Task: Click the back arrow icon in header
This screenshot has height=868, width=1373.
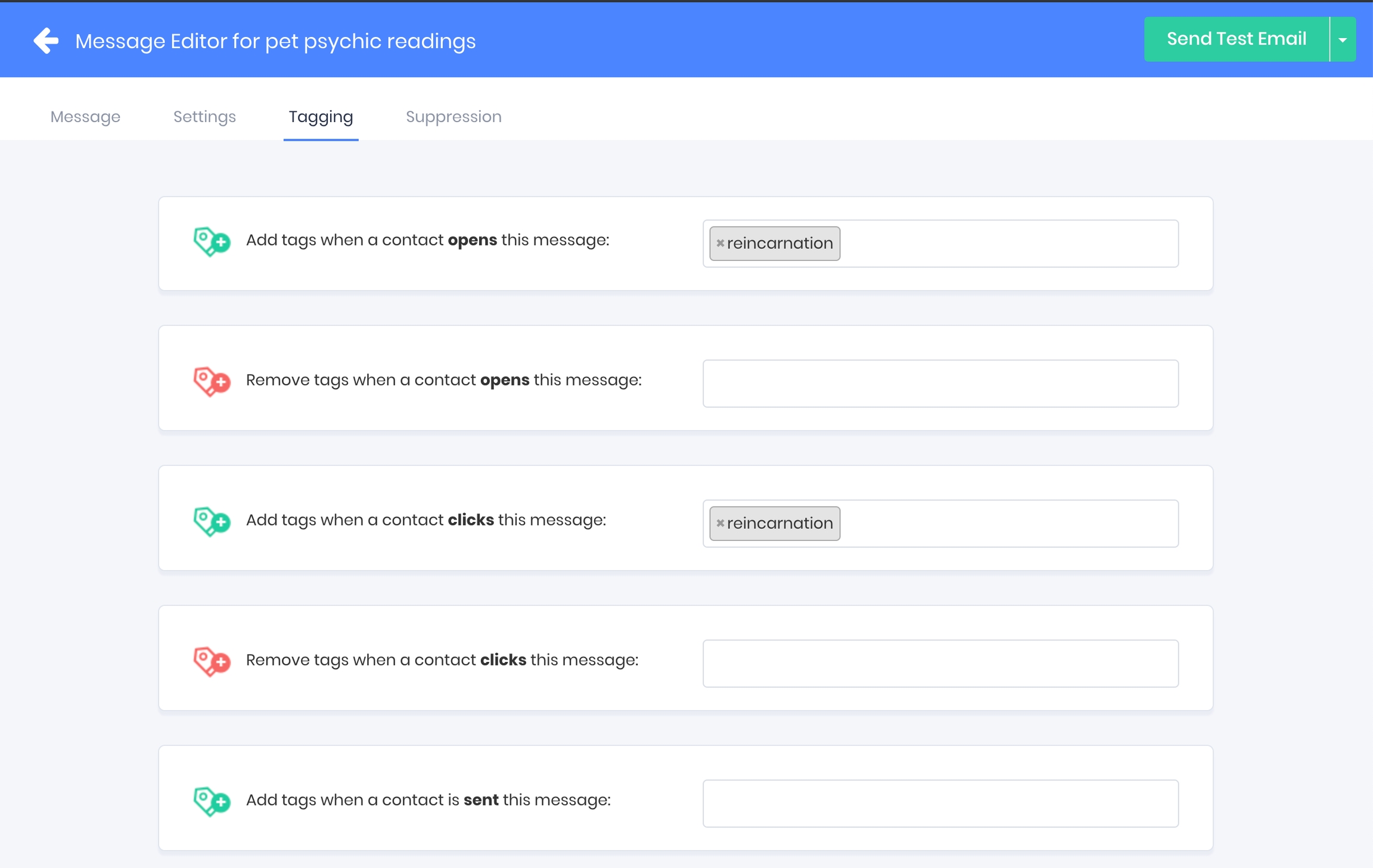Action: (46, 41)
